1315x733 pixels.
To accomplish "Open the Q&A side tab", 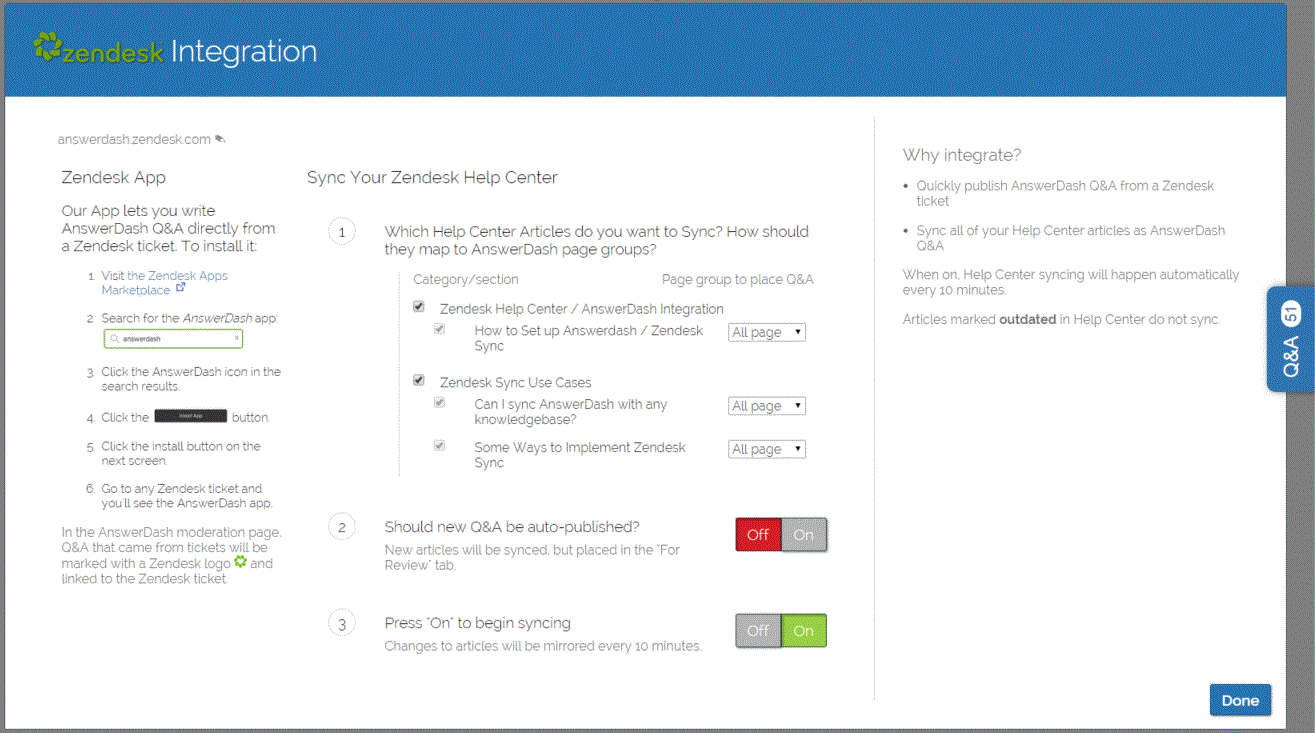I will (x=1291, y=339).
